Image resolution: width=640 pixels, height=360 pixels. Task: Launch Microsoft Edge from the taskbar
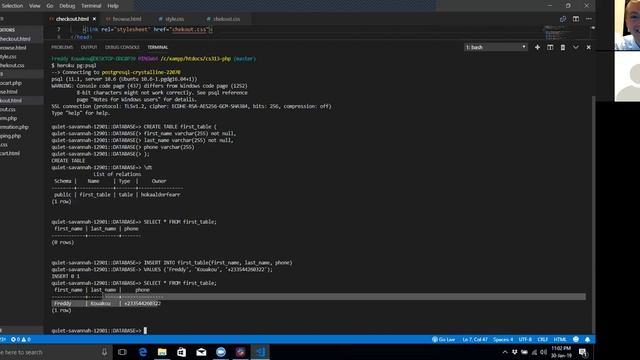click(x=142, y=352)
